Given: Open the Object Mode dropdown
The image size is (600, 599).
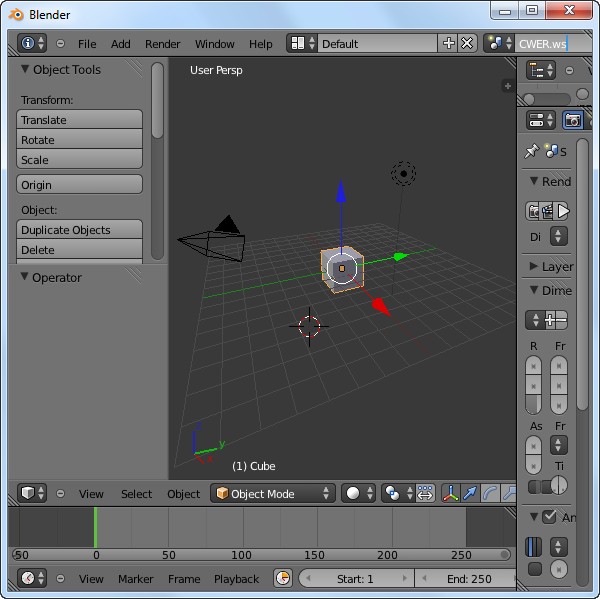Looking at the screenshot, I should point(272,494).
